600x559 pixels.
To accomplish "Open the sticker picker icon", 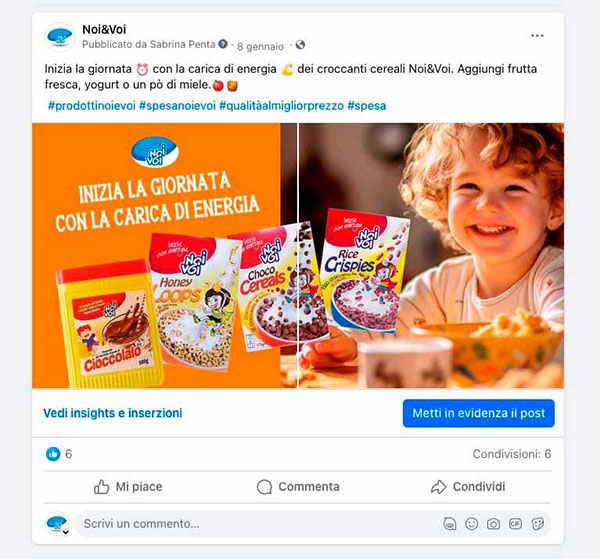I will coord(538,523).
